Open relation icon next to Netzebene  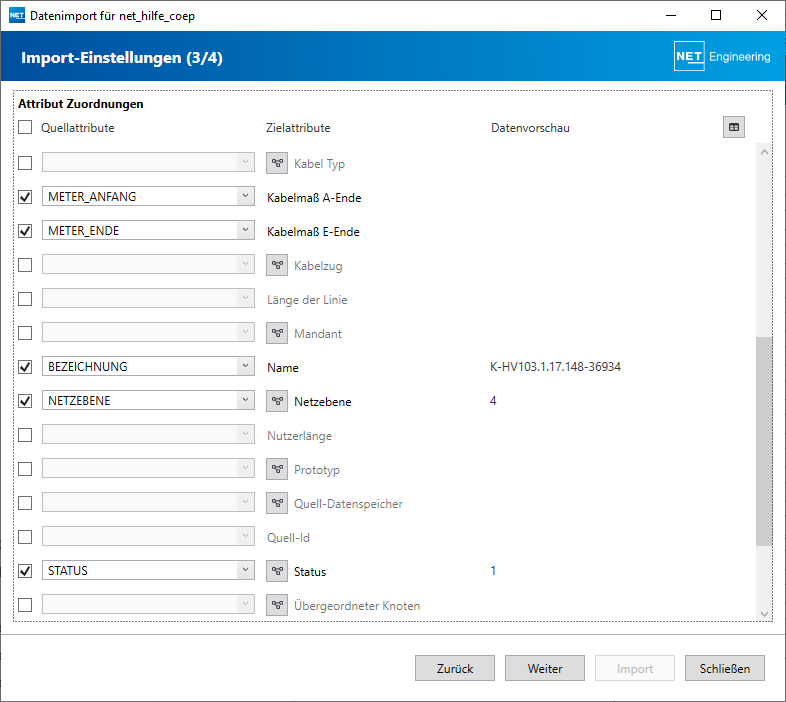(277, 401)
